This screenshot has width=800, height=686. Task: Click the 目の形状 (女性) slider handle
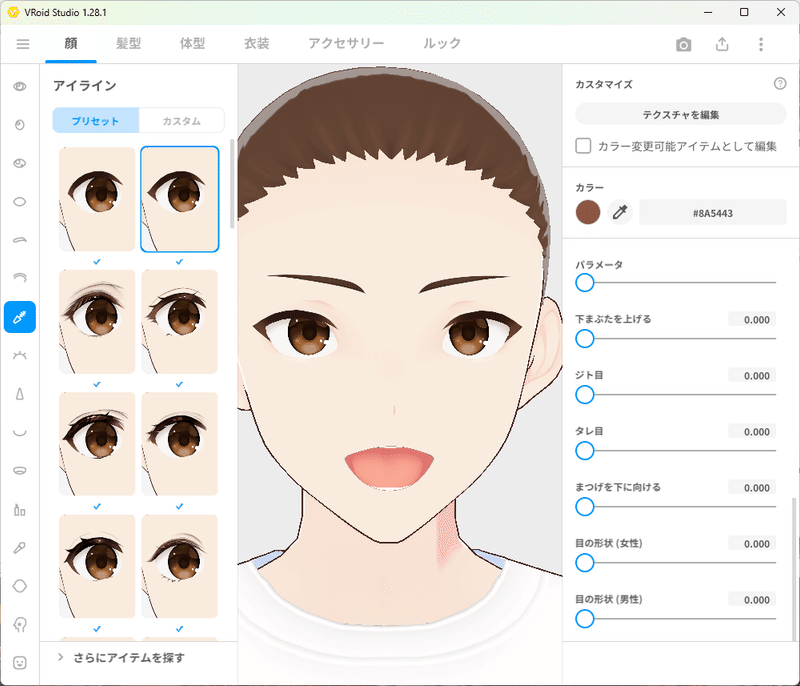point(585,563)
